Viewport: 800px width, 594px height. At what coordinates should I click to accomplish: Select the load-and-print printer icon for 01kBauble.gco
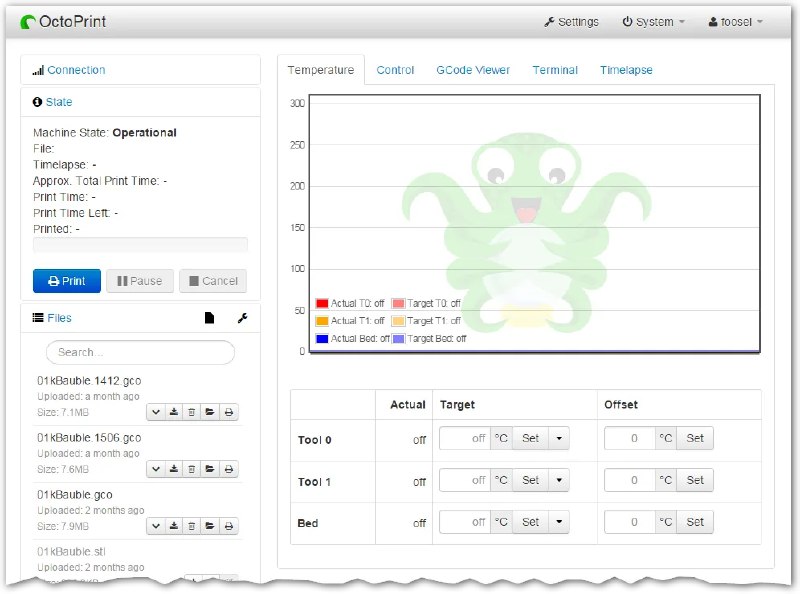(229, 526)
